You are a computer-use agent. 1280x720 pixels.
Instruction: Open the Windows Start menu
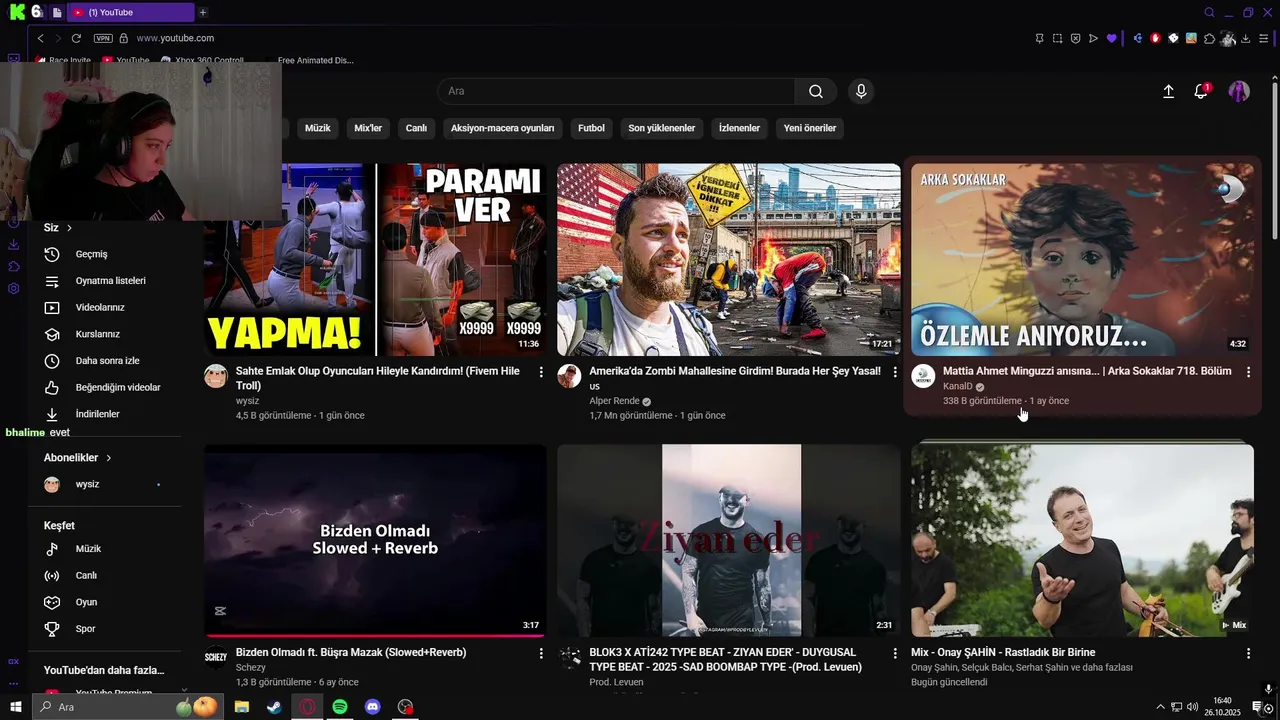15,707
